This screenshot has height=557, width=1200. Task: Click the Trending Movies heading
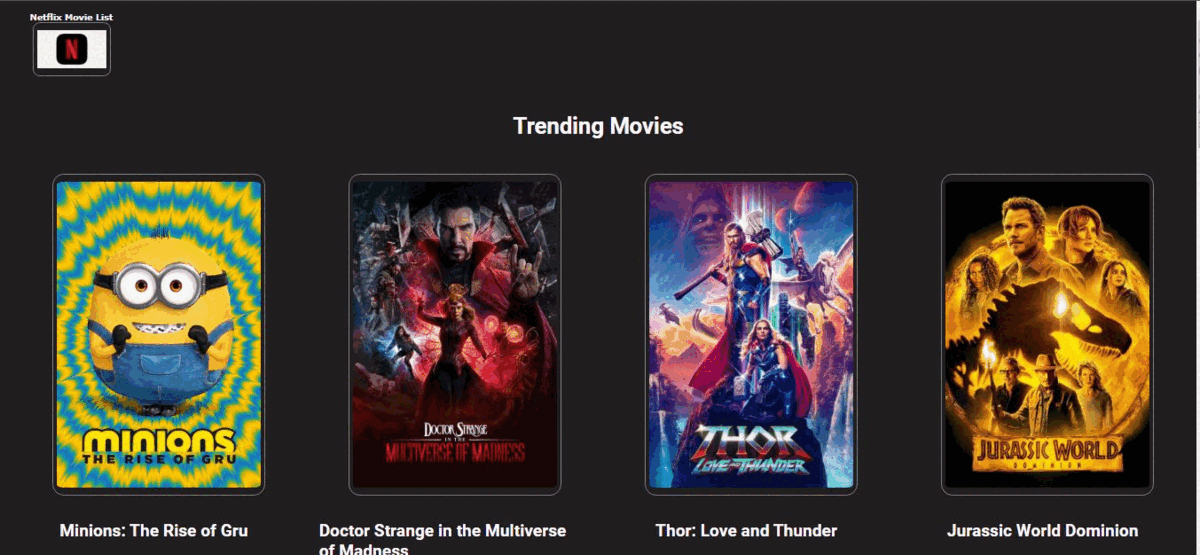pyautogui.click(x=598, y=126)
